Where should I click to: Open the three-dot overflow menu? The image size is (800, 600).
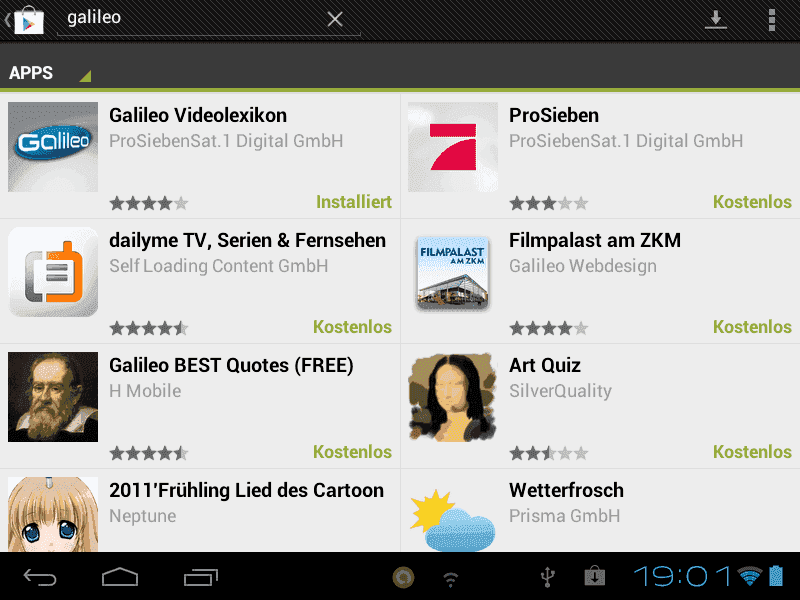(x=771, y=19)
